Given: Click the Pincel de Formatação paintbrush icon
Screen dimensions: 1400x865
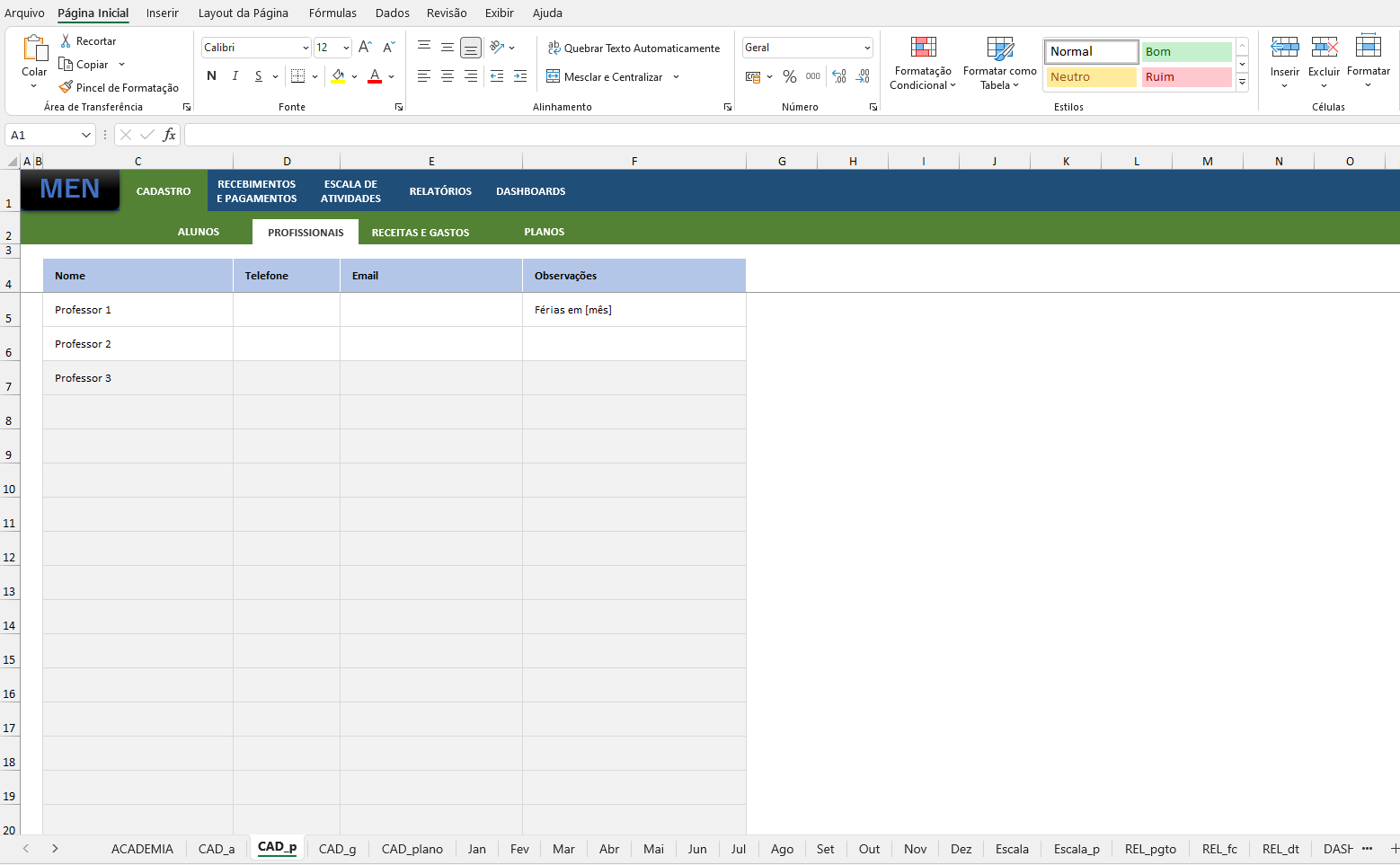Looking at the screenshot, I should coord(66,88).
